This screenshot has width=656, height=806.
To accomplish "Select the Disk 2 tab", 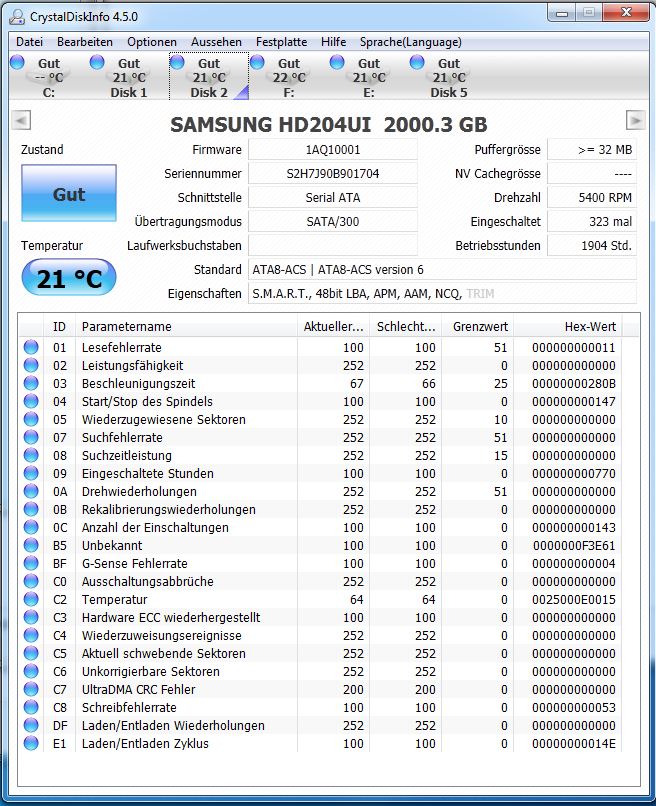I will (209, 77).
